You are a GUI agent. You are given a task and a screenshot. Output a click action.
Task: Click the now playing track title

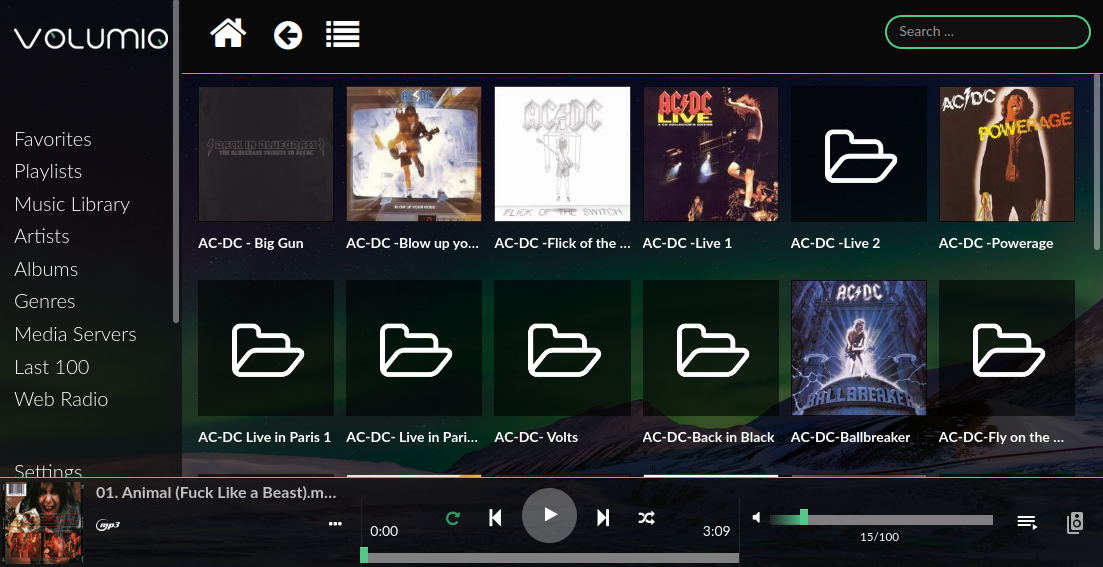(216, 493)
